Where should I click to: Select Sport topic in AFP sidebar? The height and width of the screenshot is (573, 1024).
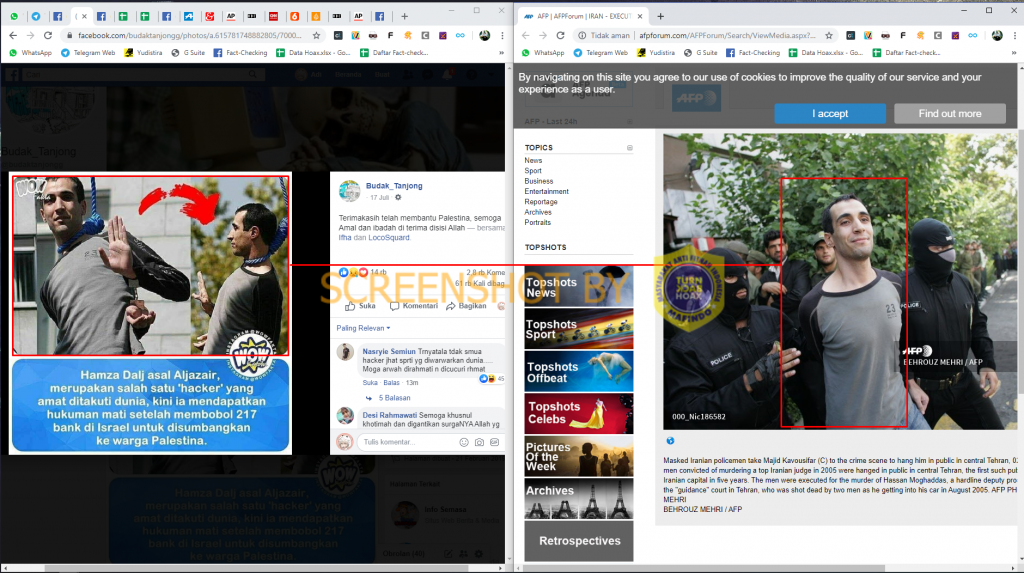pos(533,171)
